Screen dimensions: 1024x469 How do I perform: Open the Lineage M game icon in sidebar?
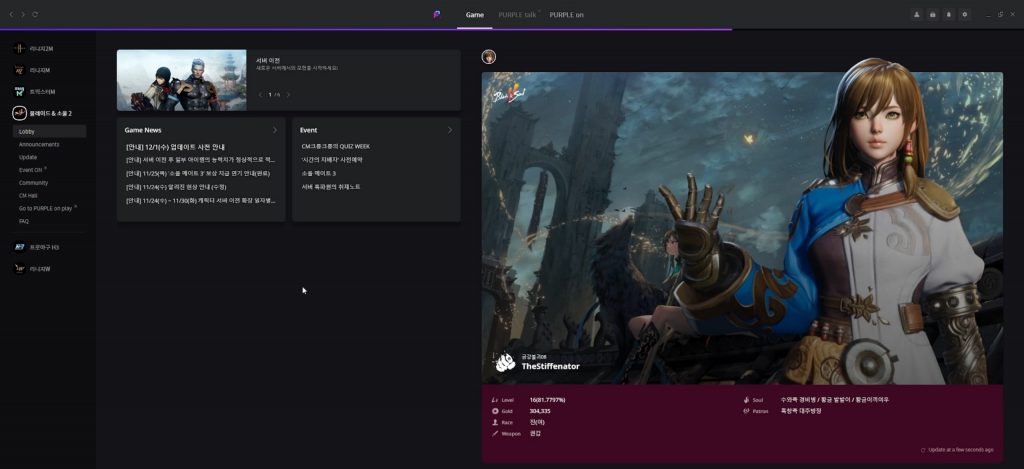tap(20, 70)
